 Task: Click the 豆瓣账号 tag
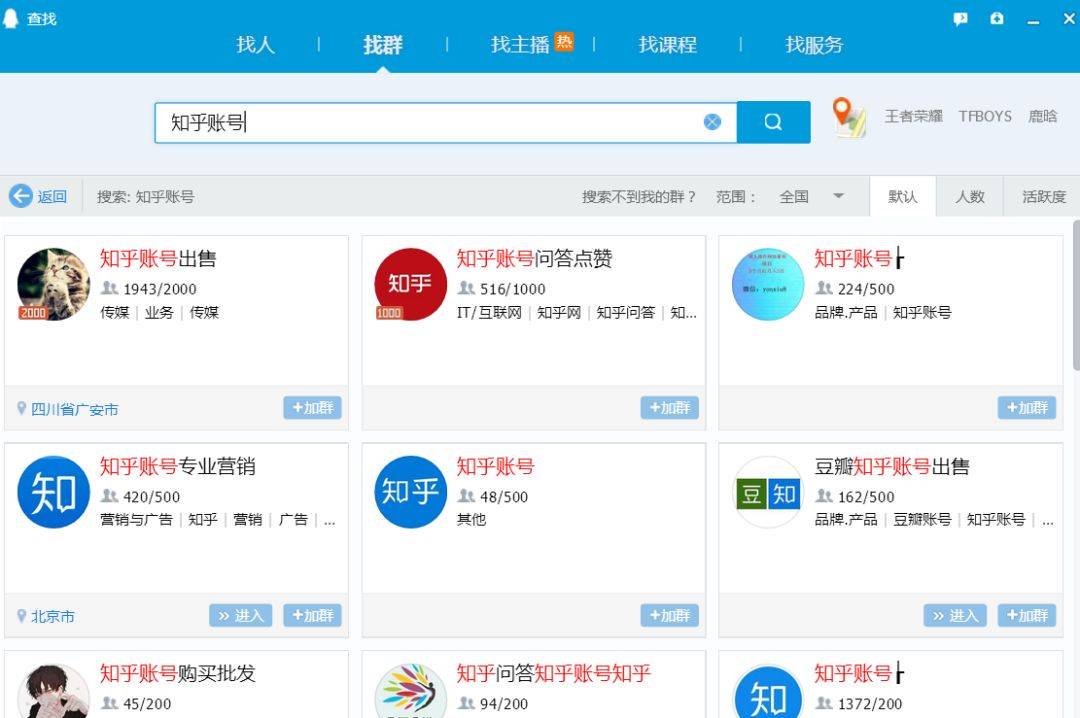(x=922, y=520)
